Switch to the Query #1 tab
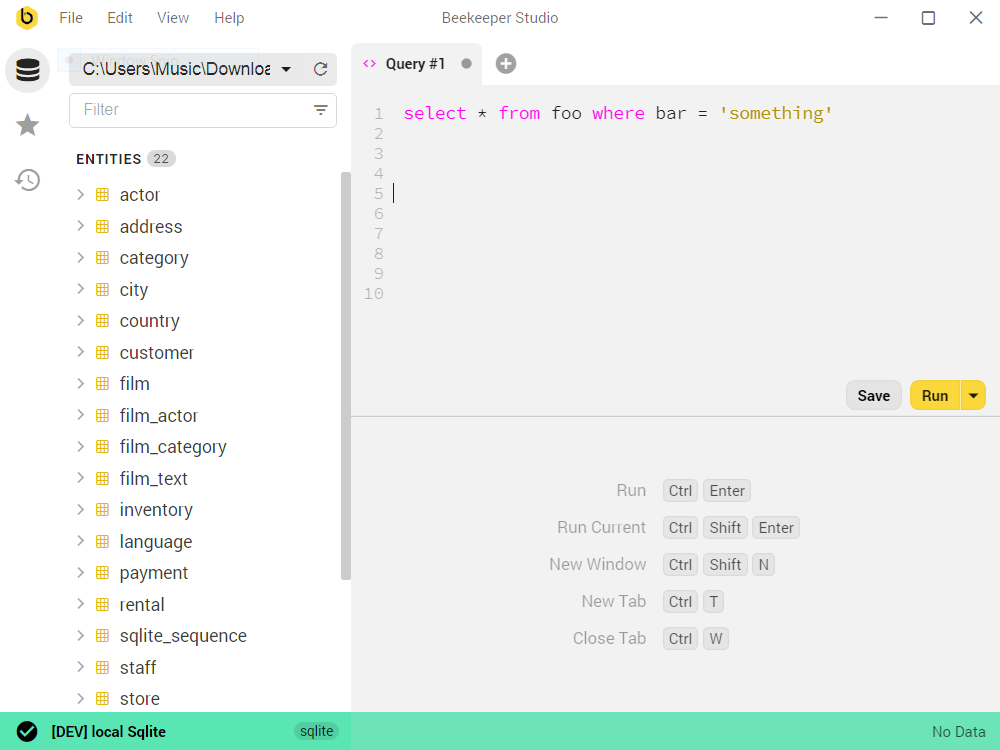 (417, 62)
